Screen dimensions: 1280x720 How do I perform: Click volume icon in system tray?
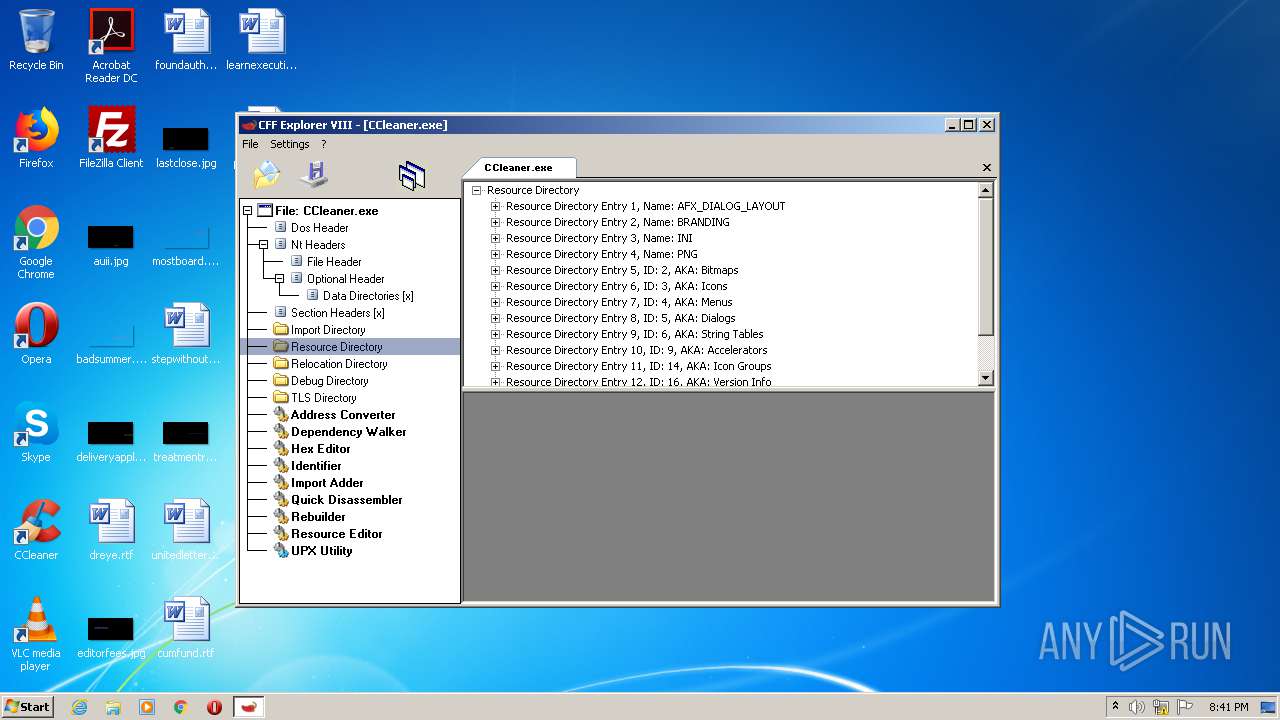click(1137, 707)
